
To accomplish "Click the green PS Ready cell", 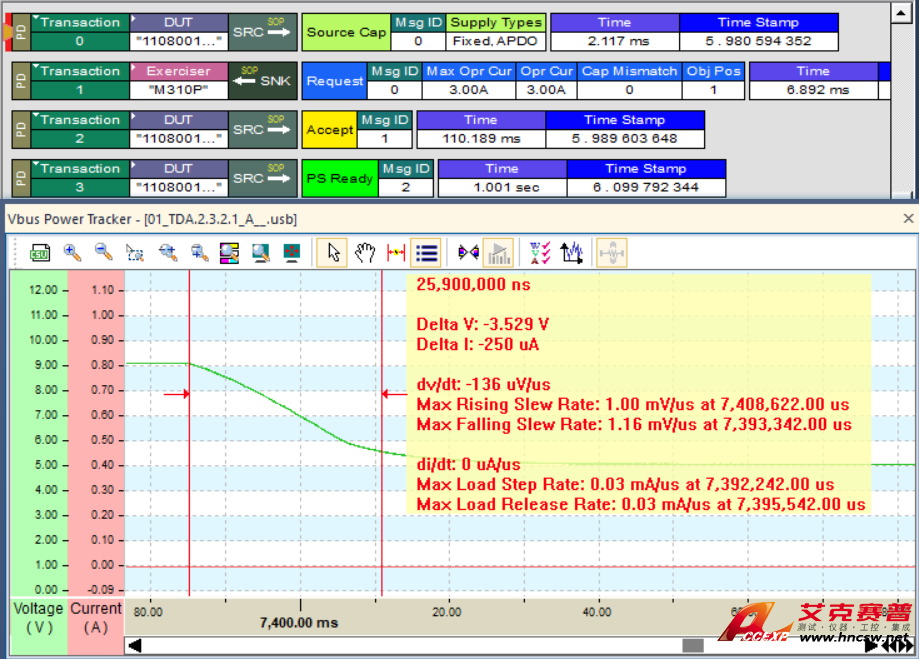I will 338,178.
